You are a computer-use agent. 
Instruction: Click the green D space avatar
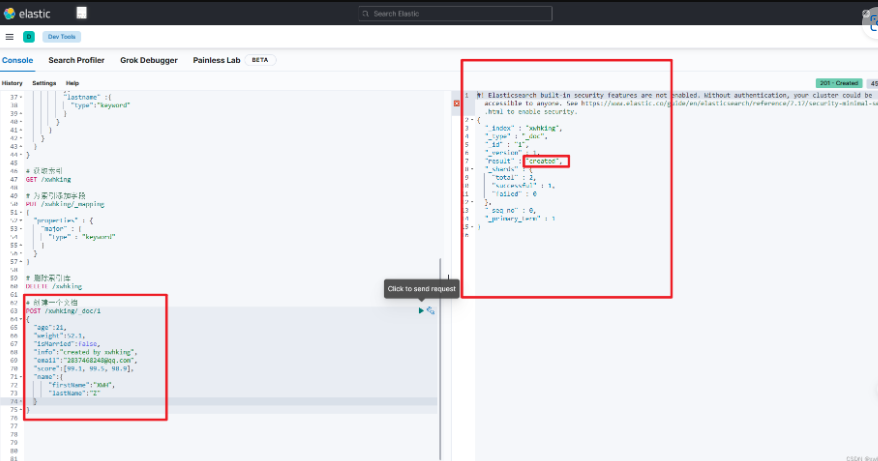[x=28, y=37]
